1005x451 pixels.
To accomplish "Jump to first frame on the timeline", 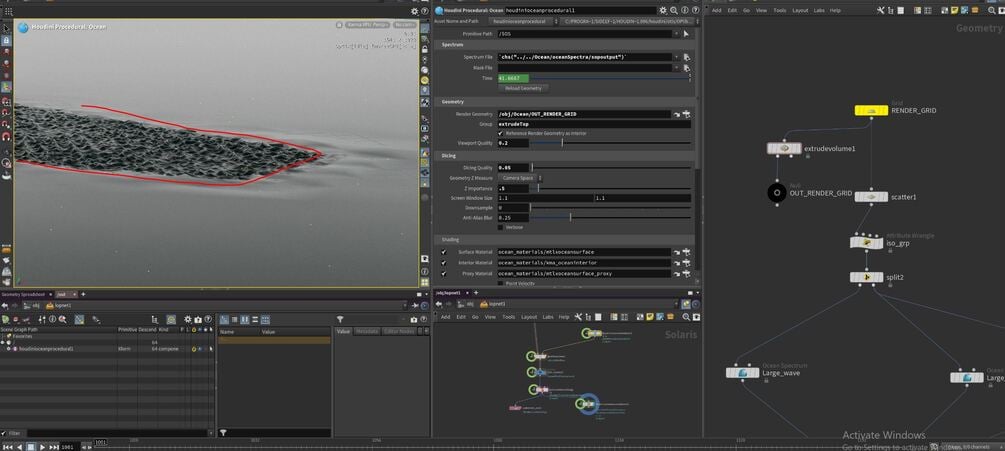I will click(x=8, y=447).
